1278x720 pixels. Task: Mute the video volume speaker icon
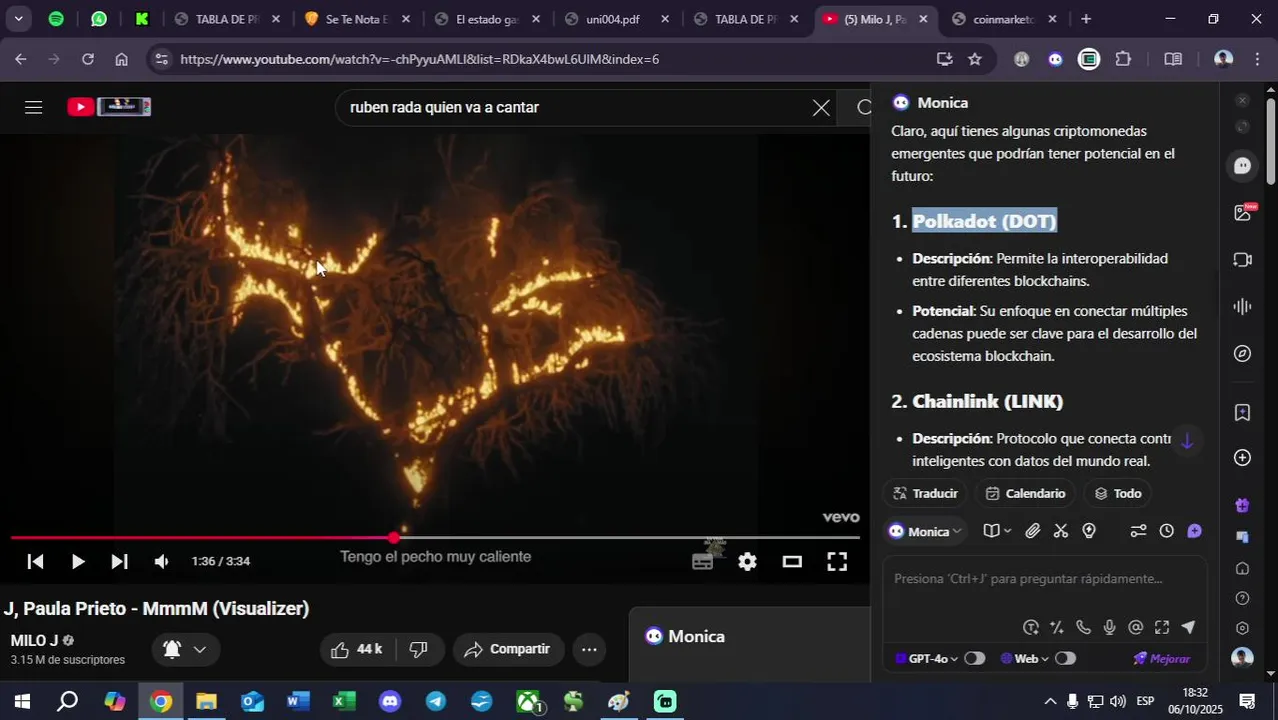click(161, 561)
